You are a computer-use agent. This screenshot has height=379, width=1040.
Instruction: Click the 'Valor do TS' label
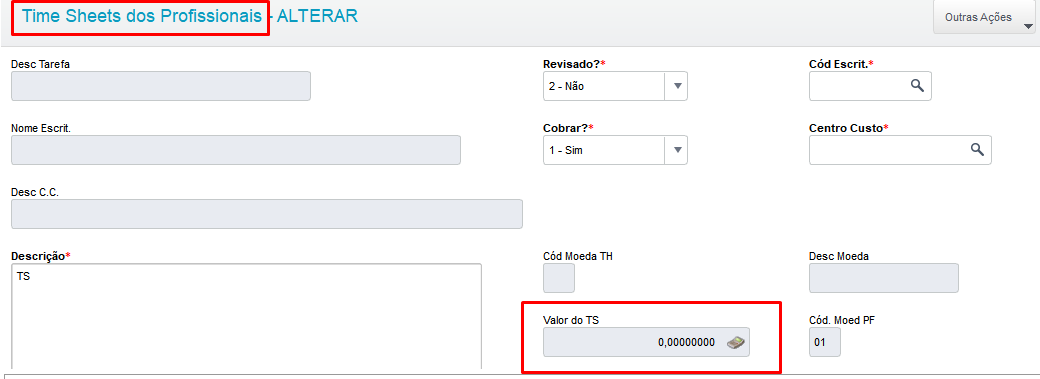[x=572, y=321]
